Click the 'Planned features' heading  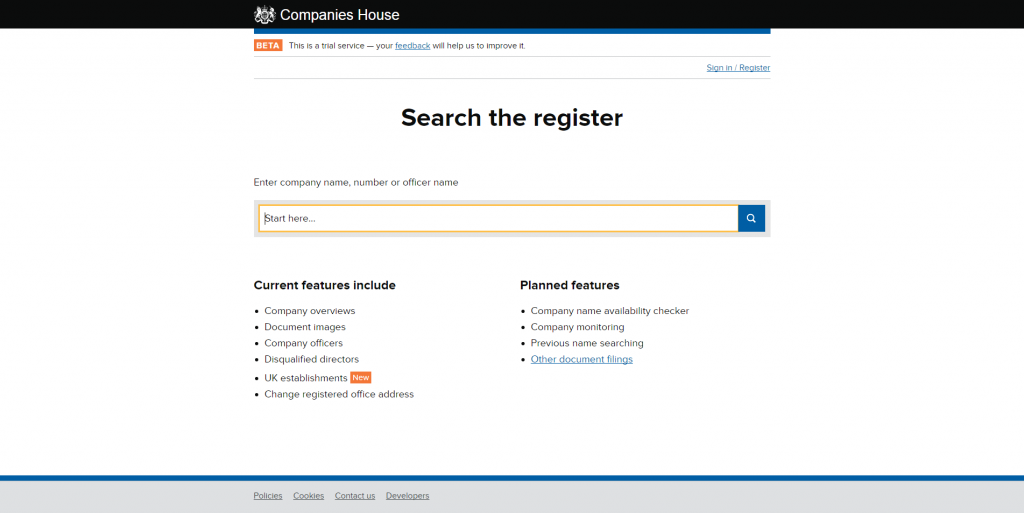[x=569, y=285]
